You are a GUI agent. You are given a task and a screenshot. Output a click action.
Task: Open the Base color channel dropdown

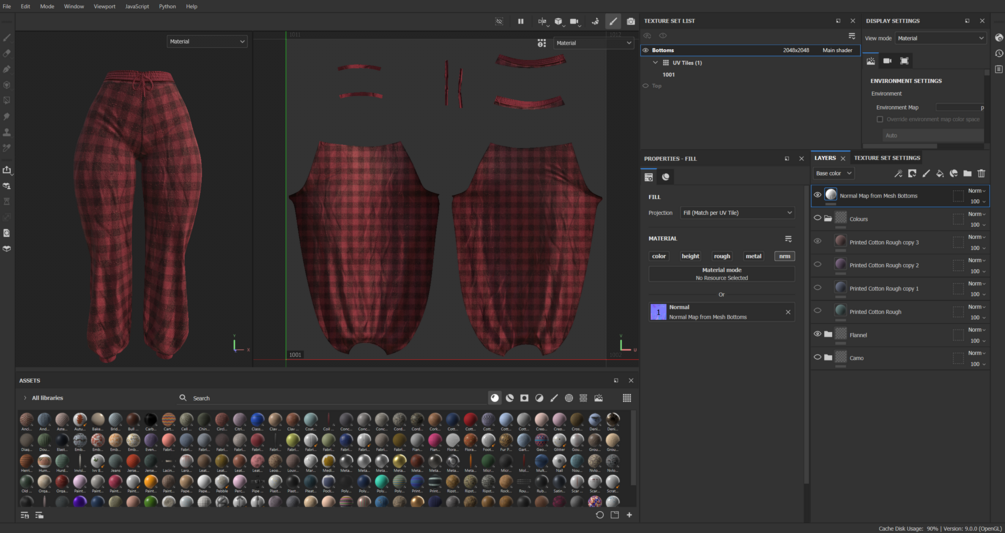833,174
